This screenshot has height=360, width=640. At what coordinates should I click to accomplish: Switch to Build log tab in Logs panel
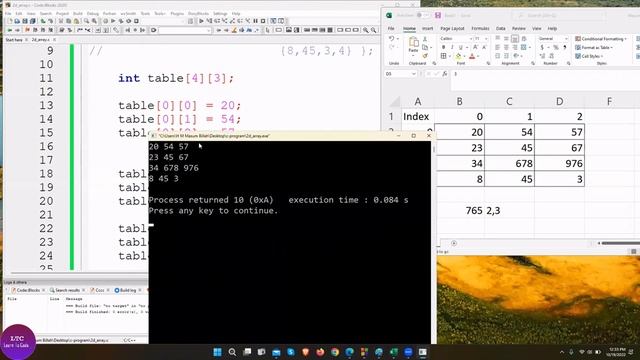(128, 290)
